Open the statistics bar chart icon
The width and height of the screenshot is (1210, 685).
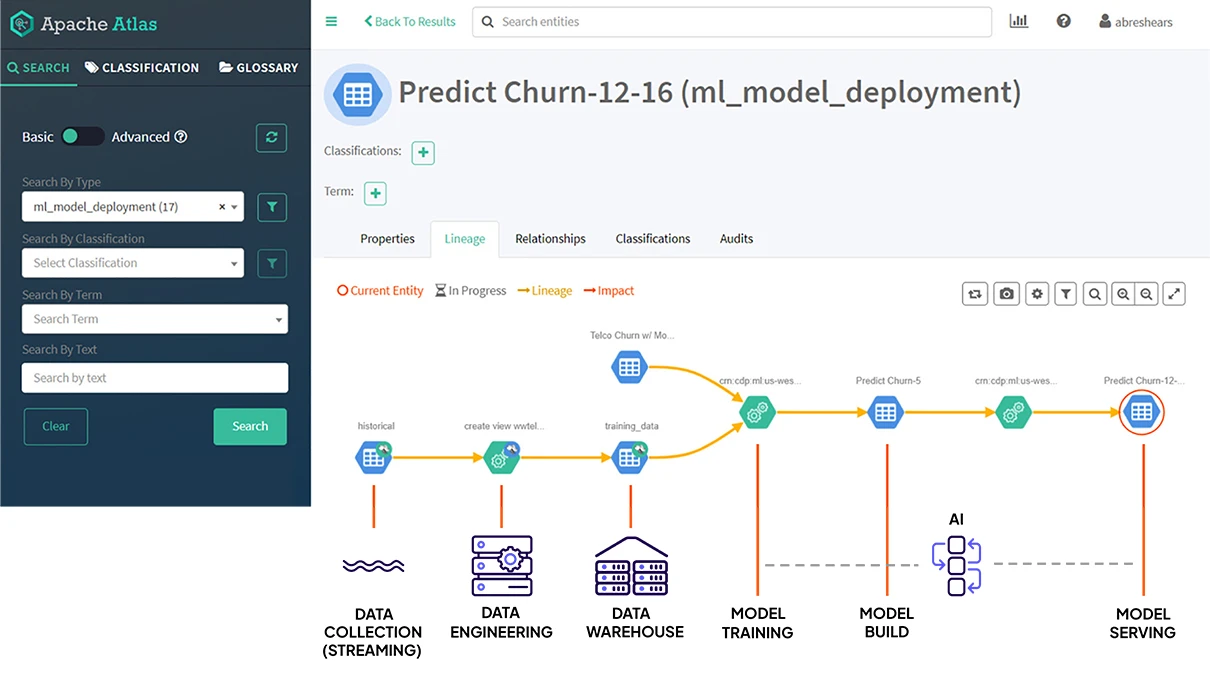pyautogui.click(x=1018, y=20)
